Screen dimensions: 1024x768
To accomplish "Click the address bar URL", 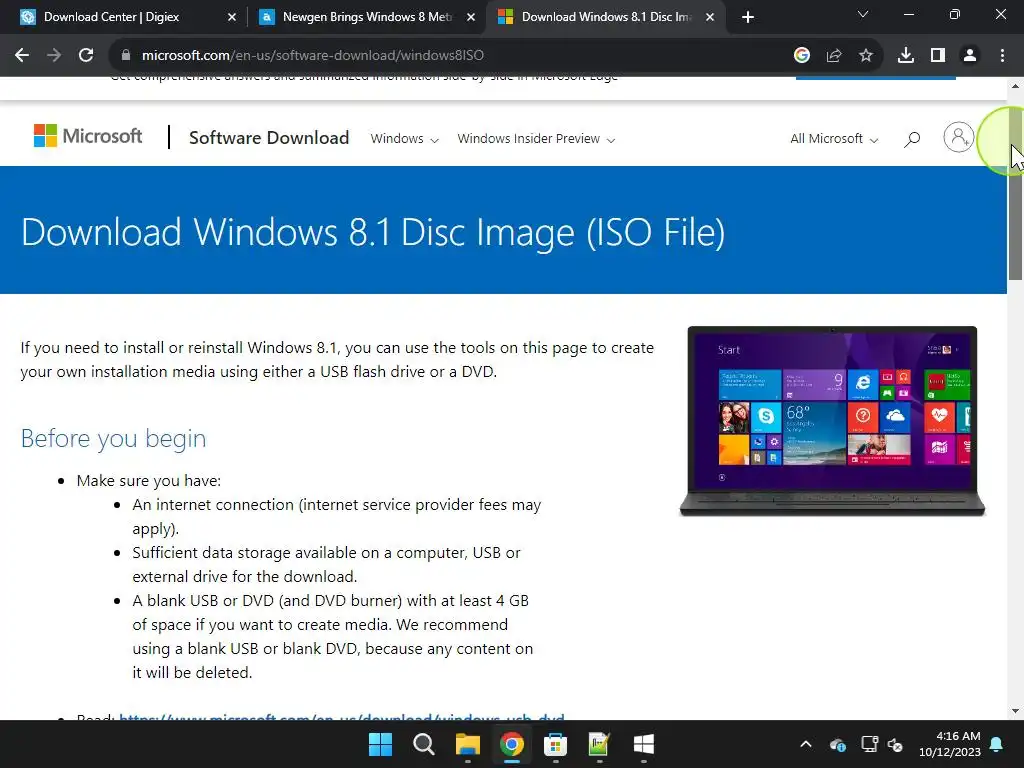I will point(313,56).
